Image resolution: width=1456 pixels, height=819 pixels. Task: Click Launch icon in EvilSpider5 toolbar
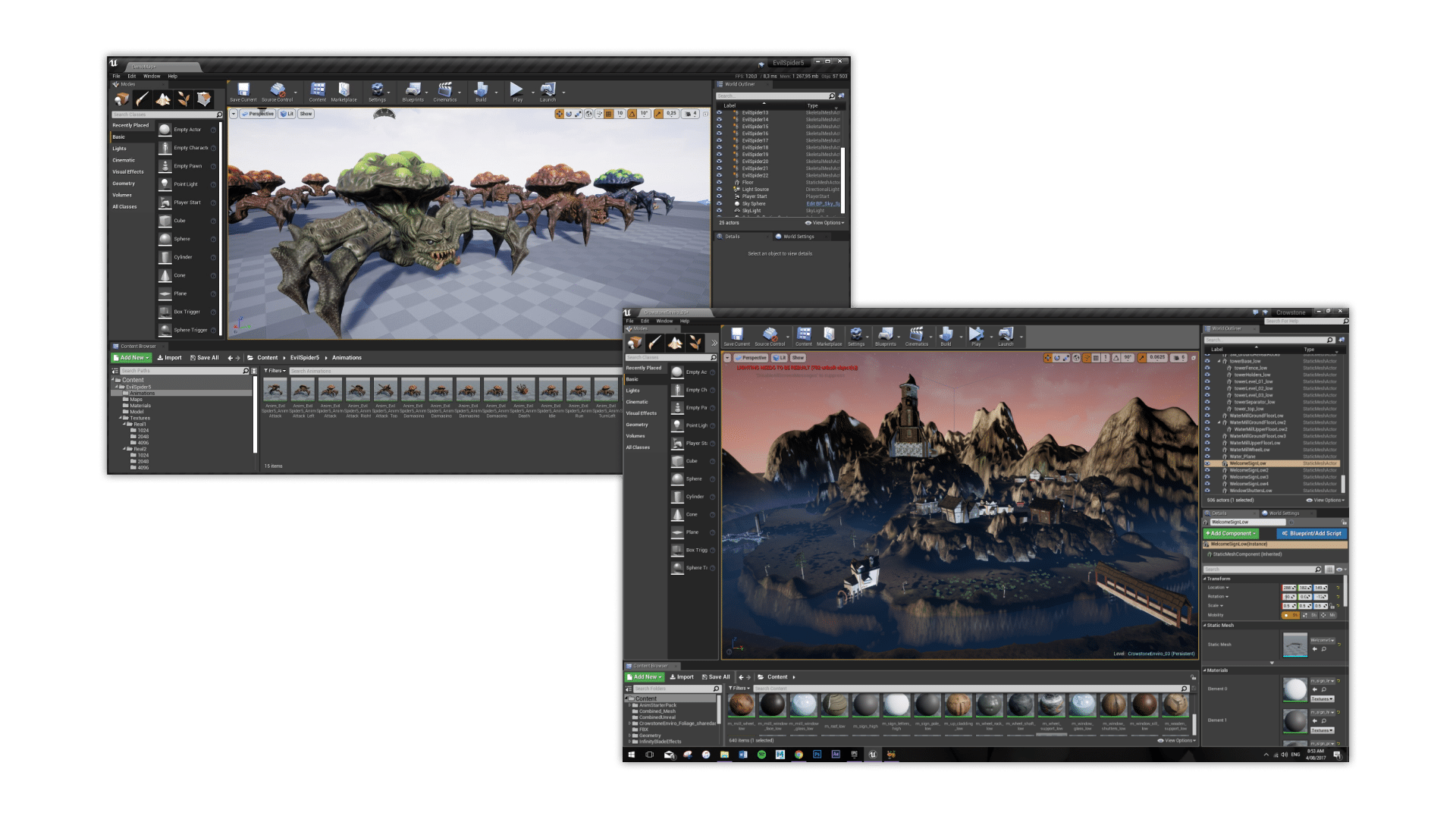tap(548, 92)
